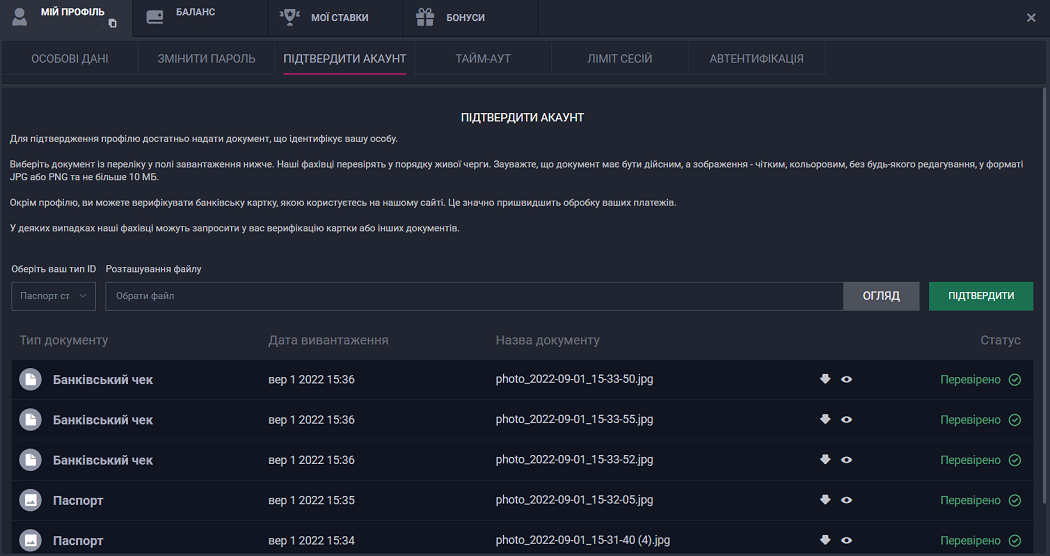
Task: Click verified checkmark icon in first row
Action: click(x=1015, y=380)
